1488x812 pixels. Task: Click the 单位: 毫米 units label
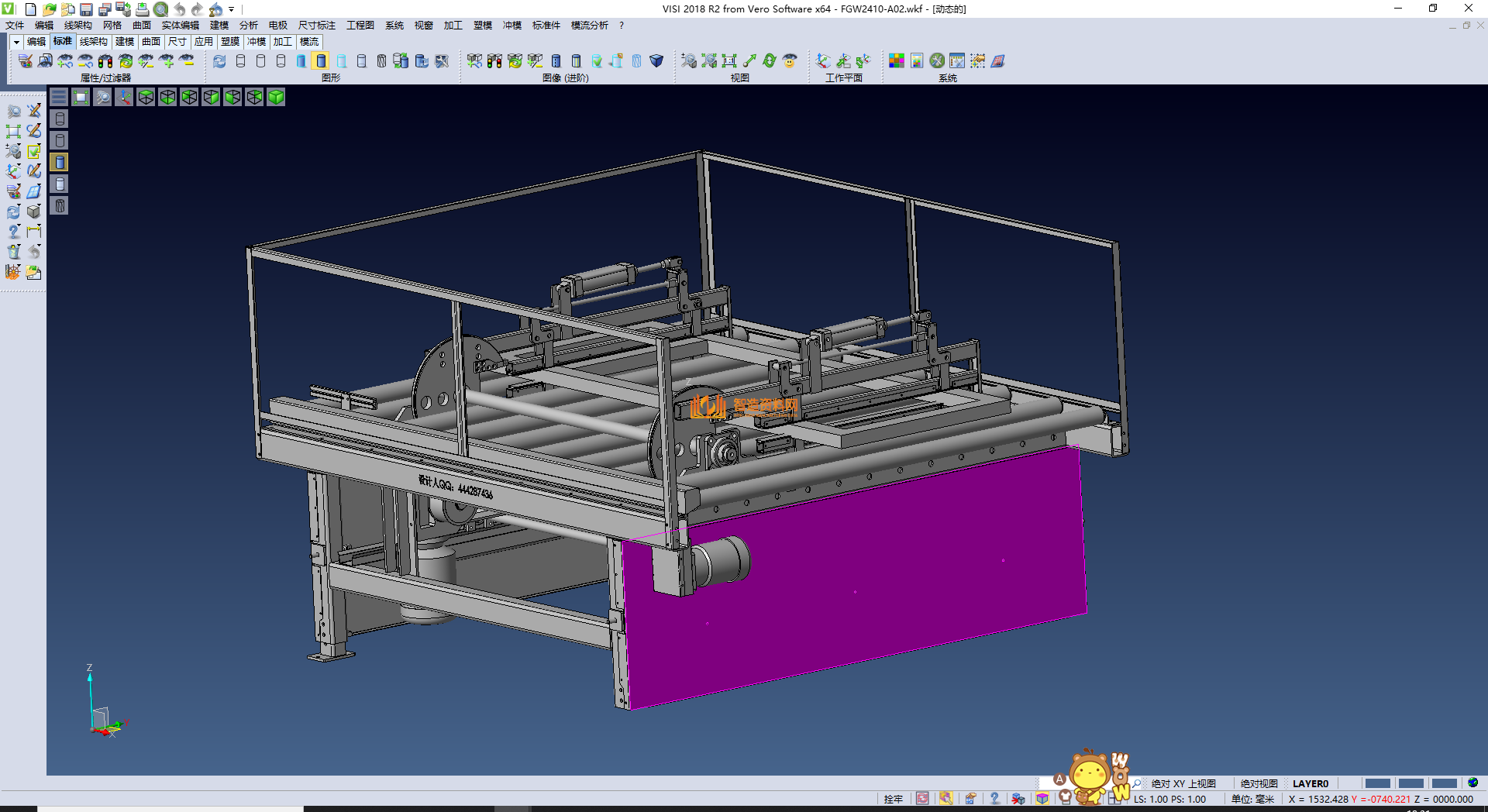1252,799
